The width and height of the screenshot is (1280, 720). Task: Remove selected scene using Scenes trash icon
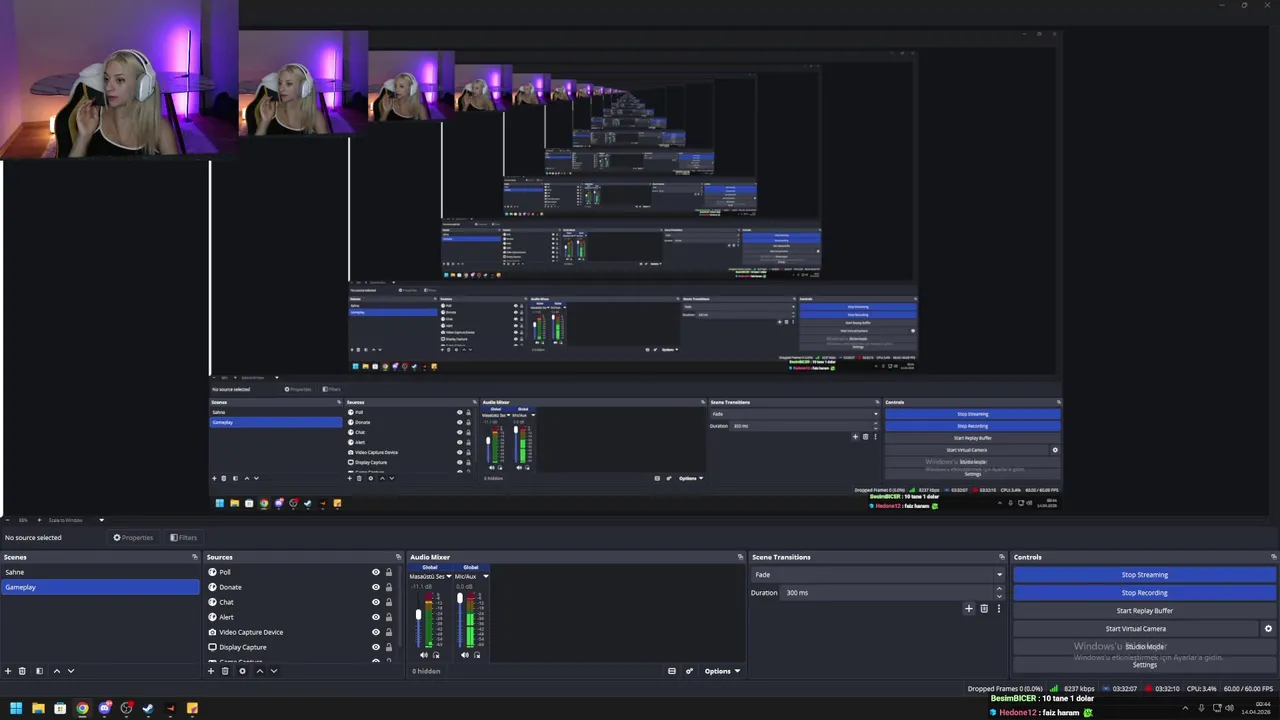(x=22, y=671)
